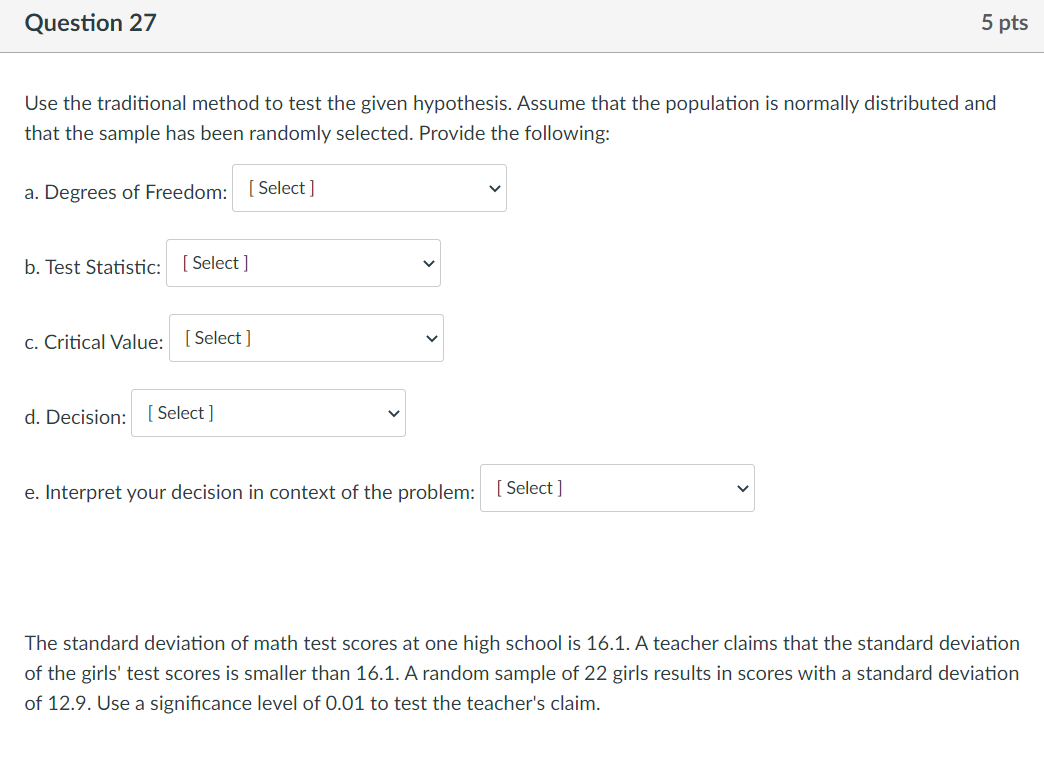Open the interpretation dropdown for part e

pos(617,488)
